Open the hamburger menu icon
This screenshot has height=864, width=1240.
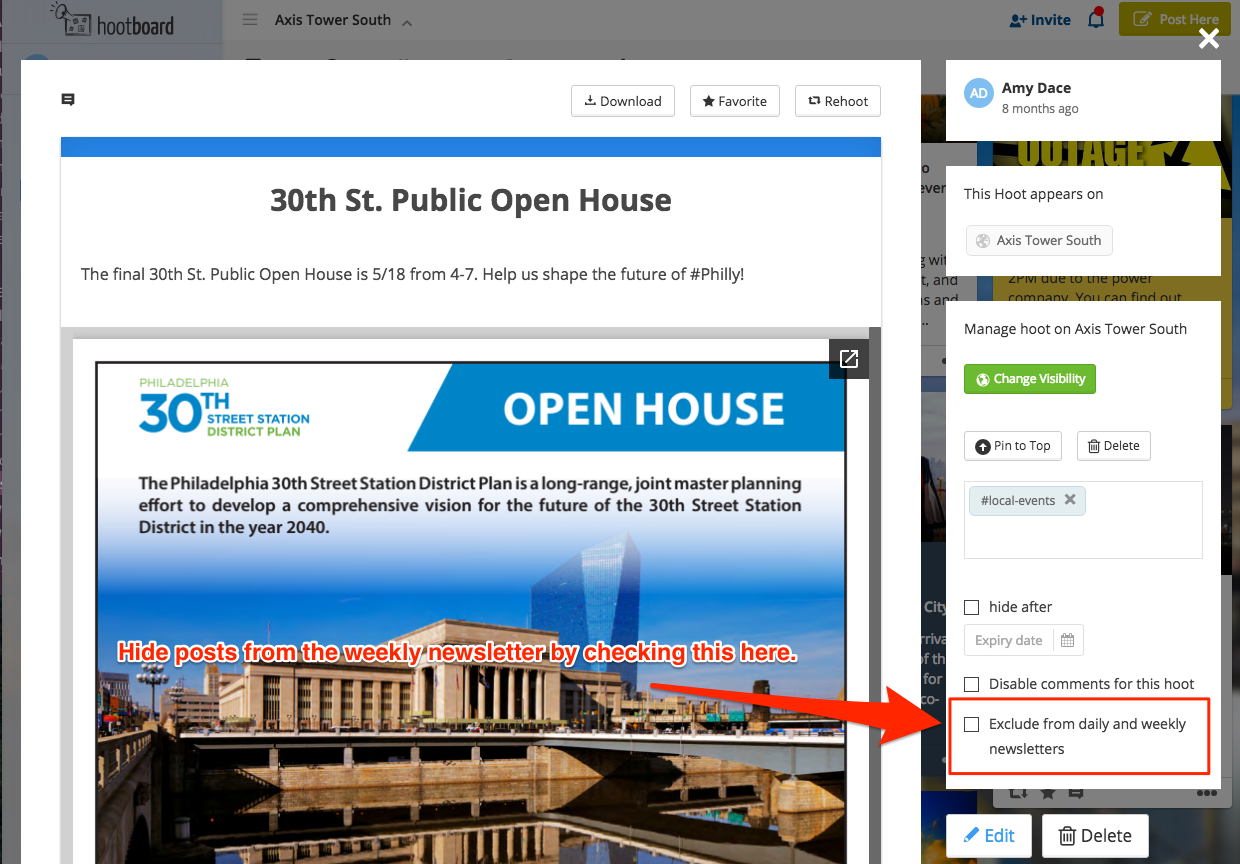coord(251,20)
